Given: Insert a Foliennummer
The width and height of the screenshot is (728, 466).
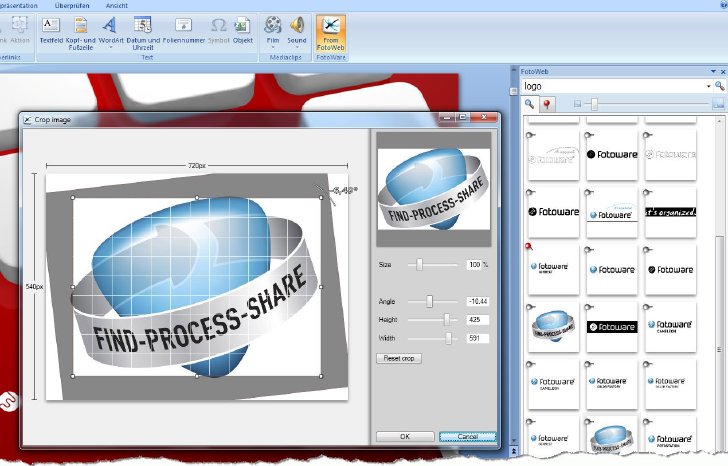Looking at the screenshot, I should pyautogui.click(x=183, y=30).
